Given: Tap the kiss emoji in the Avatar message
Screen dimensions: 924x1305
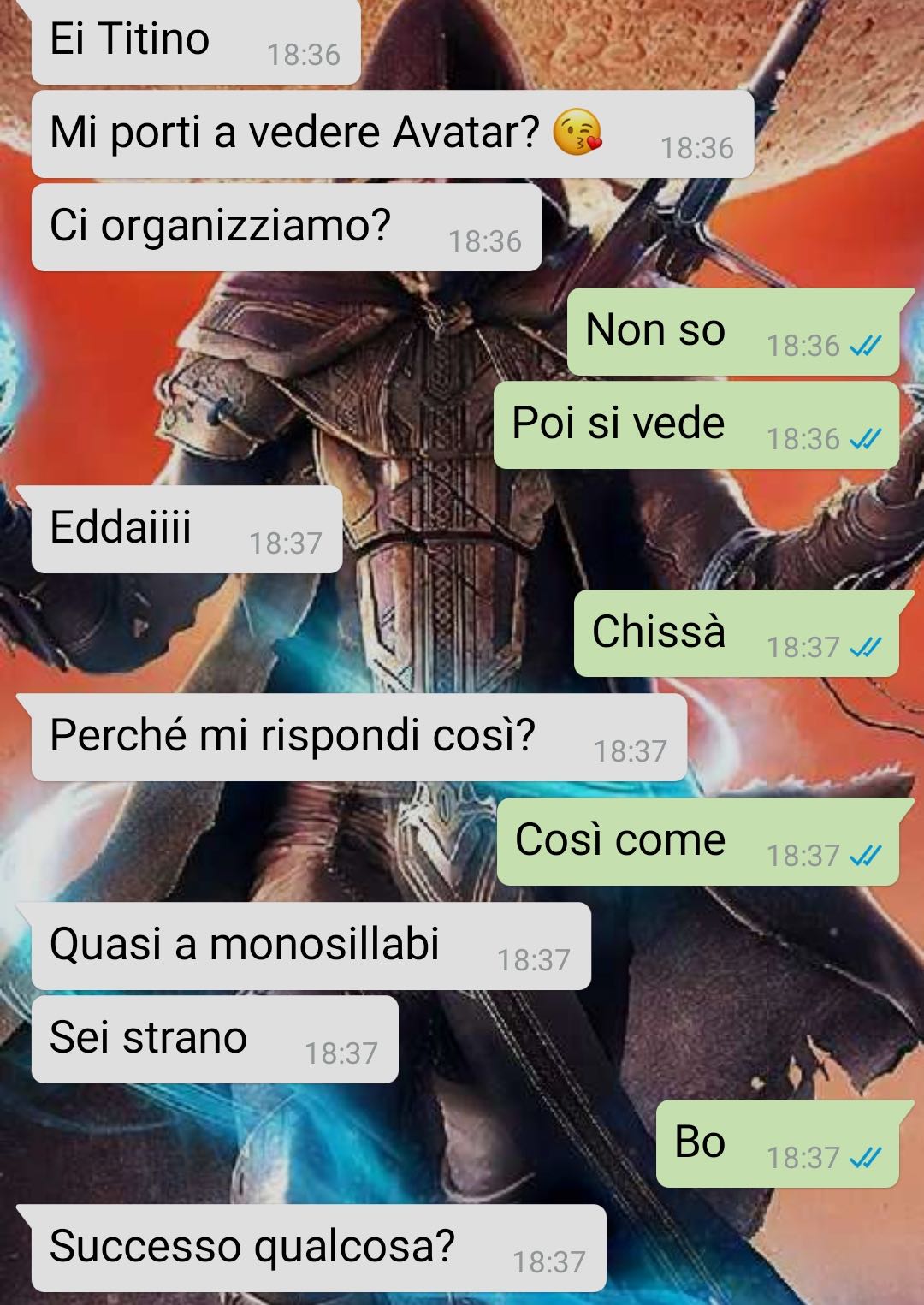Looking at the screenshot, I should tap(577, 133).
